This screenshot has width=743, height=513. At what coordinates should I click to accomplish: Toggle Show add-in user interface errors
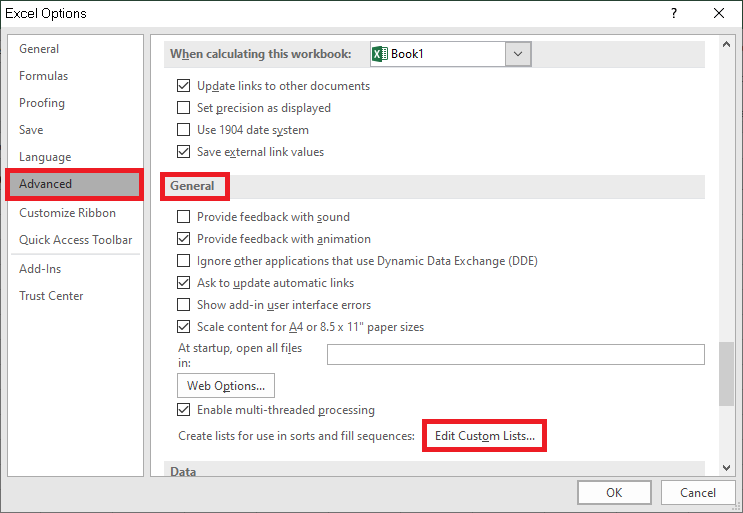[183, 305]
